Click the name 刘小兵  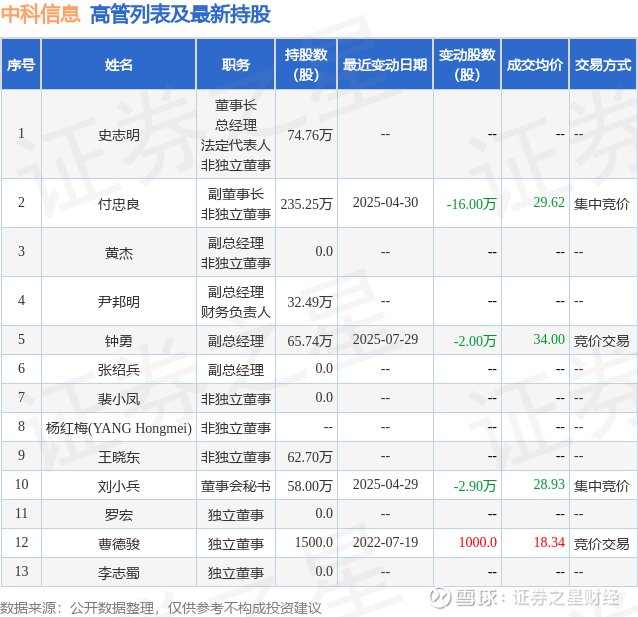tap(118, 486)
